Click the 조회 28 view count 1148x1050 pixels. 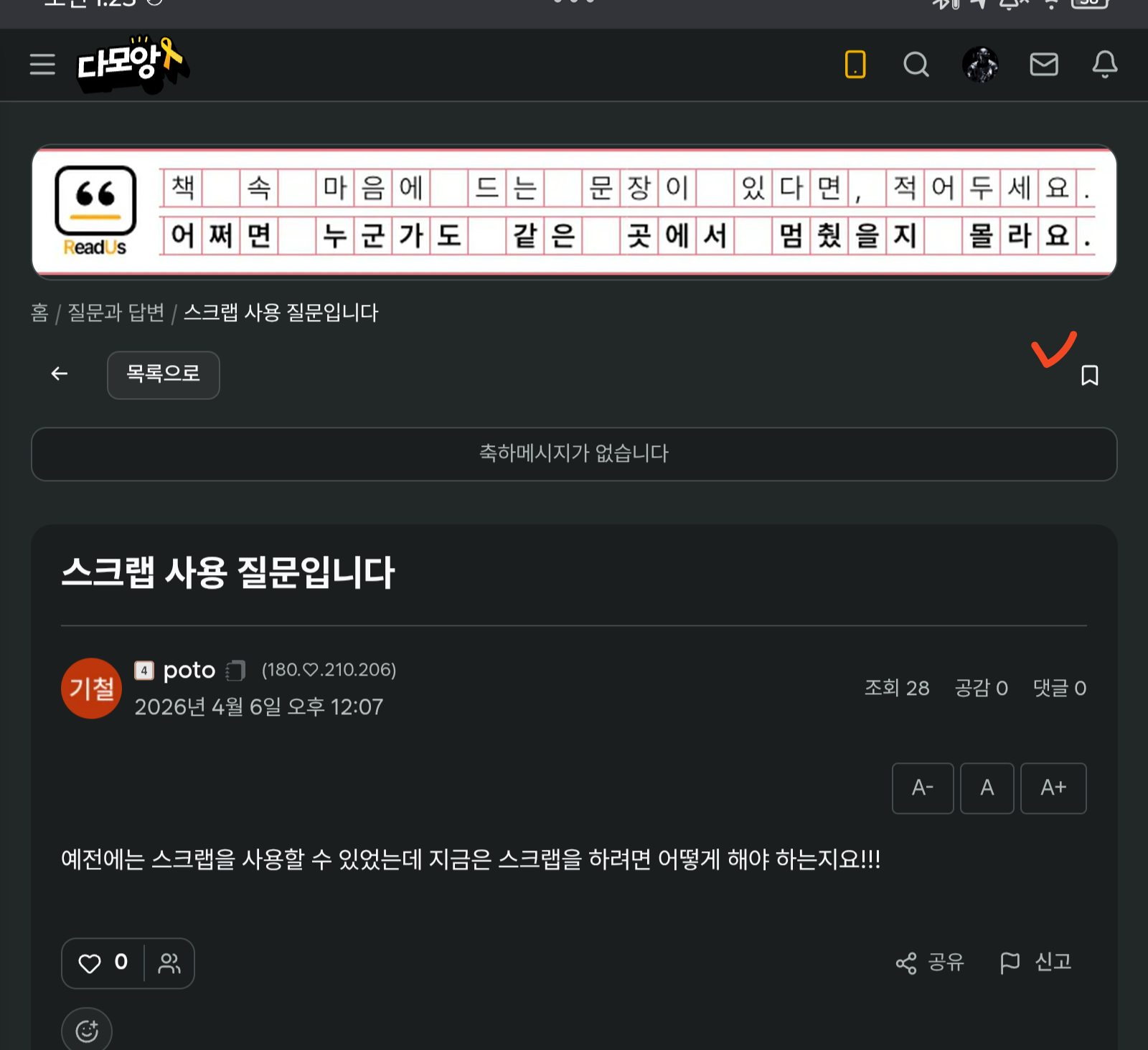897,689
